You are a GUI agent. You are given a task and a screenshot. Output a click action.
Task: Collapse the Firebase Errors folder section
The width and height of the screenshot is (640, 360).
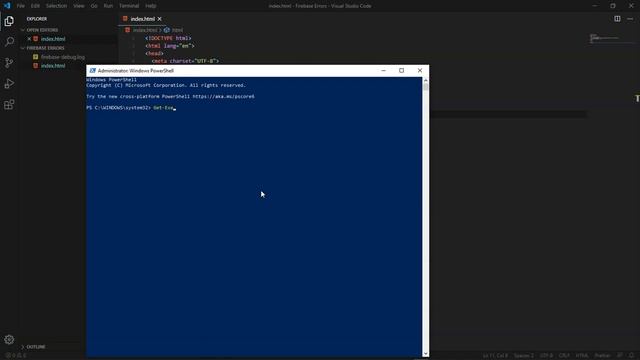point(45,48)
